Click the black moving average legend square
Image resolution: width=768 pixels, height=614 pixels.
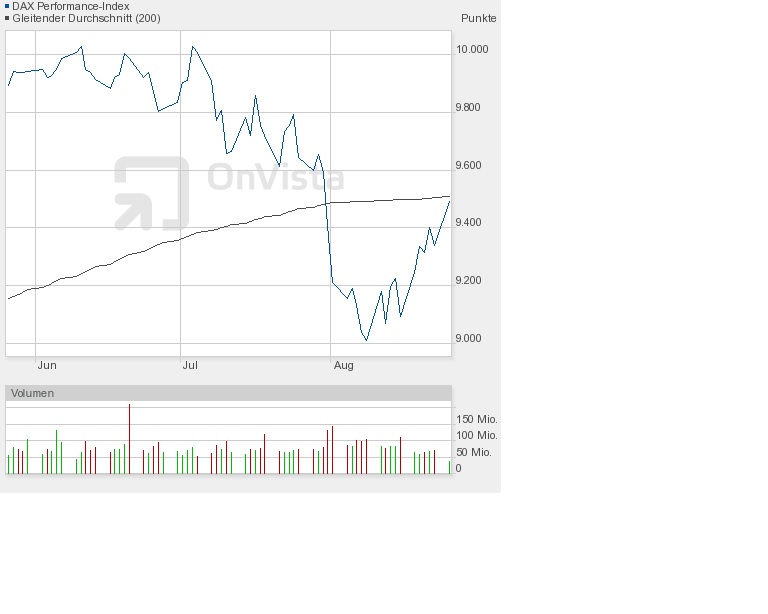click(x=7, y=18)
